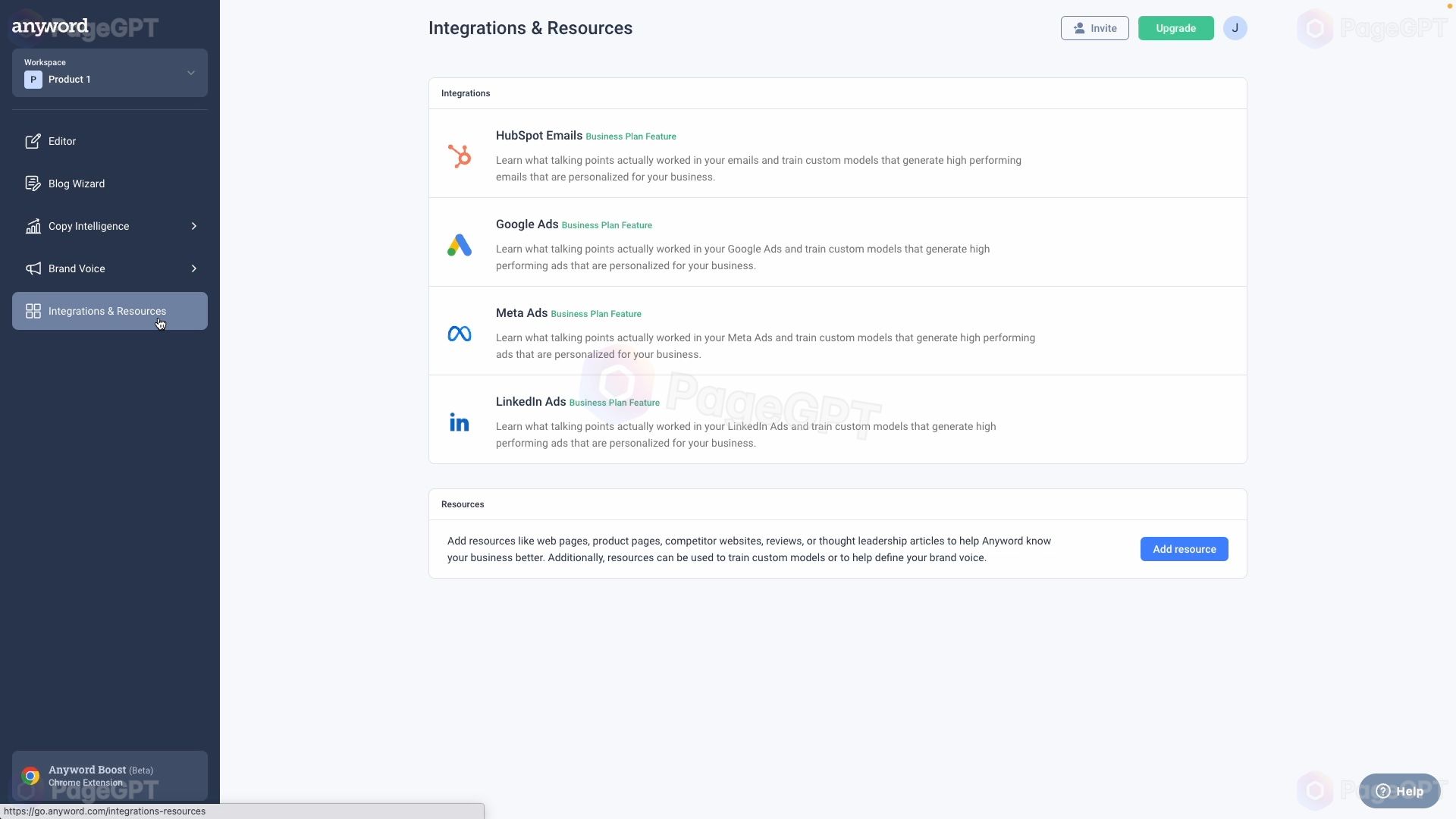Click the Integrations & Resources sidebar icon
The image size is (1456, 819).
pyautogui.click(x=32, y=310)
